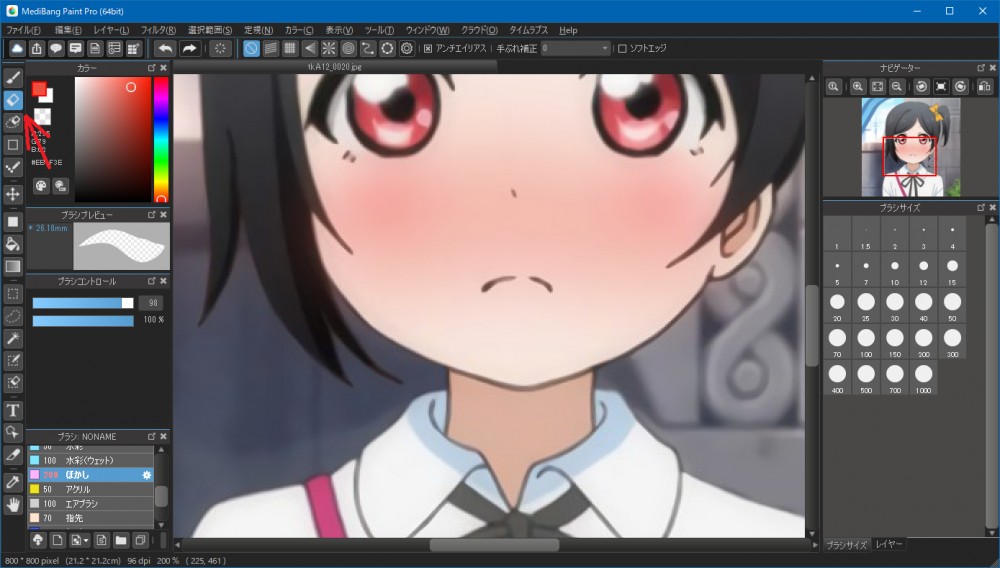The width and height of the screenshot is (1000, 568).
Task: Open the ファイル menu
Action: (24, 30)
